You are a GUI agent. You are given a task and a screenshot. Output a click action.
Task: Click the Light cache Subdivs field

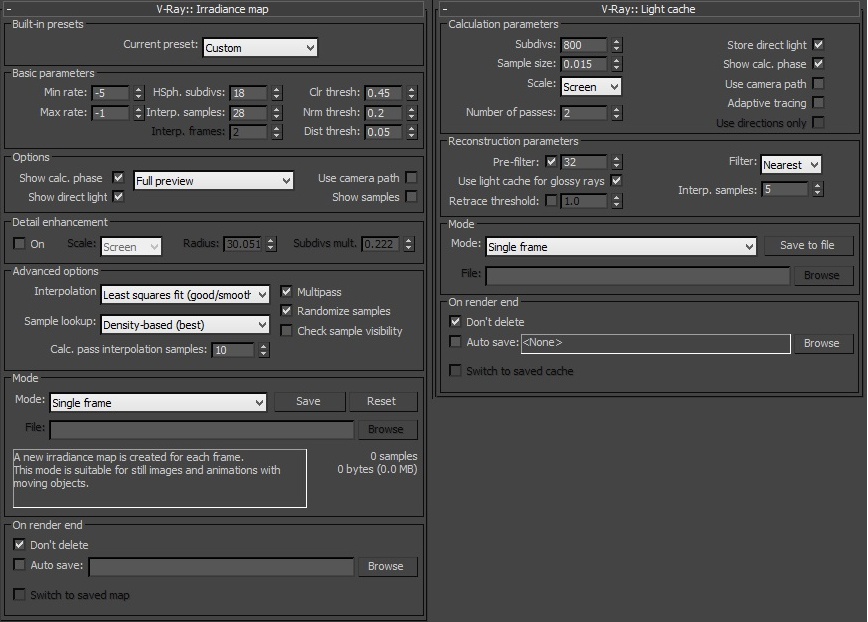(584, 45)
